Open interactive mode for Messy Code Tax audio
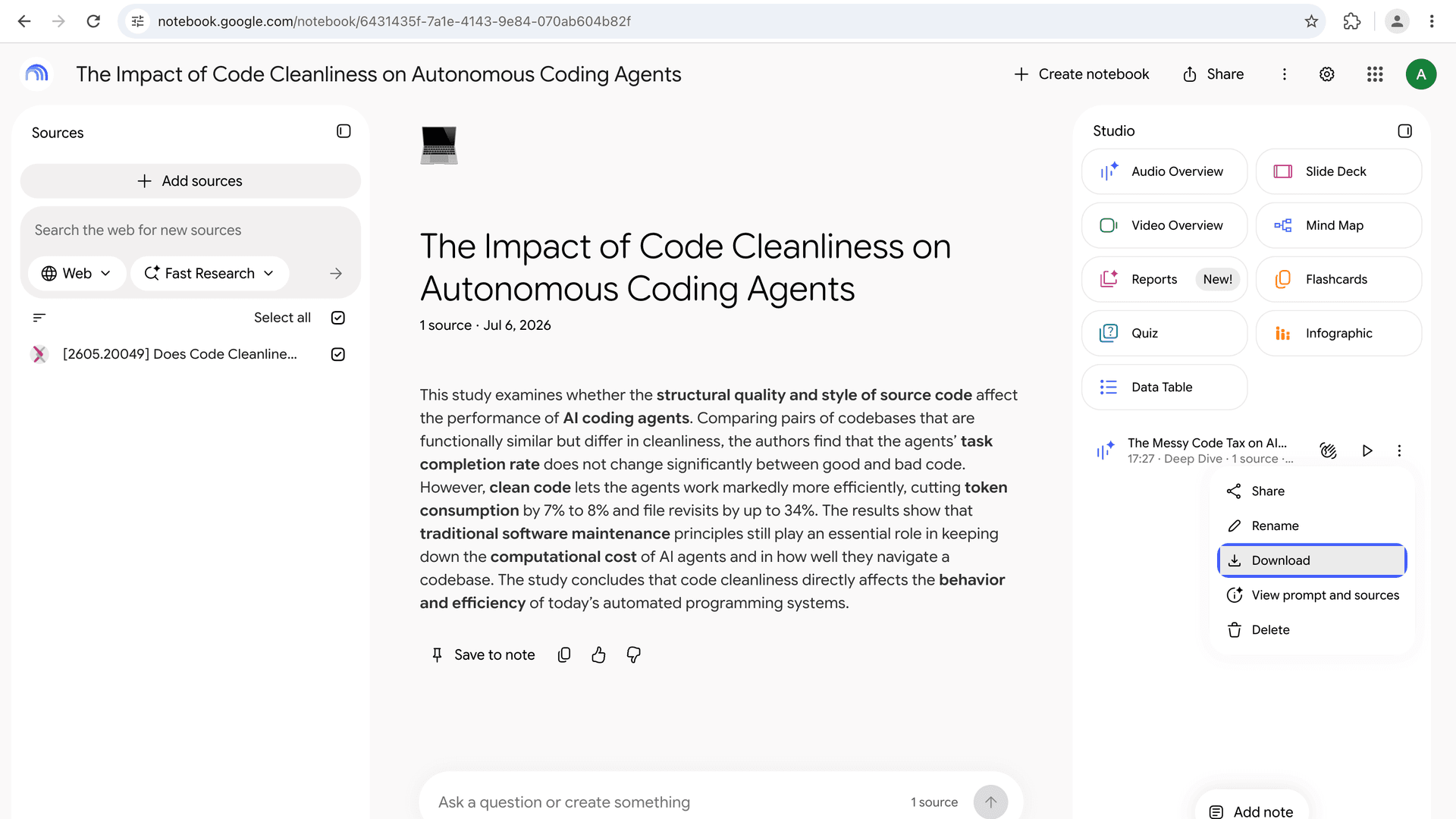The width and height of the screenshot is (1456, 819). coord(1328,450)
